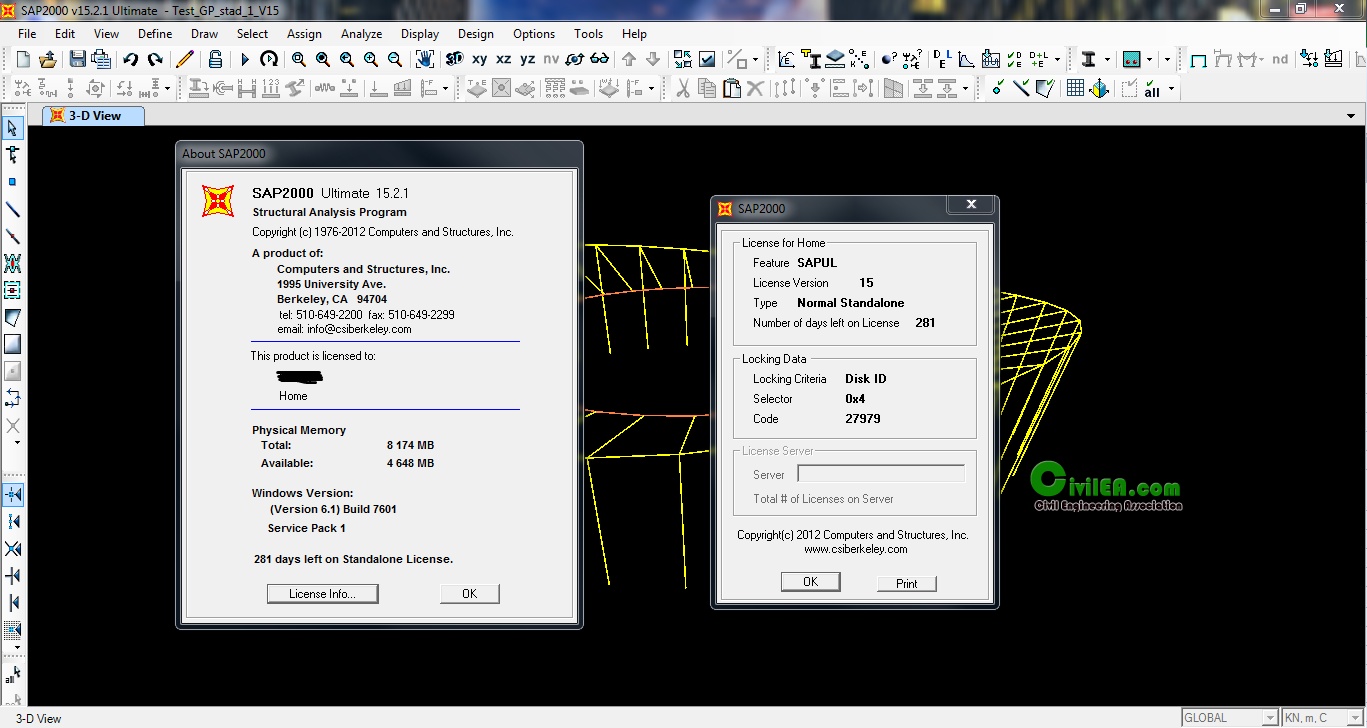The height and width of the screenshot is (728, 1367).
Task: Open the Design menu
Action: tap(476, 33)
